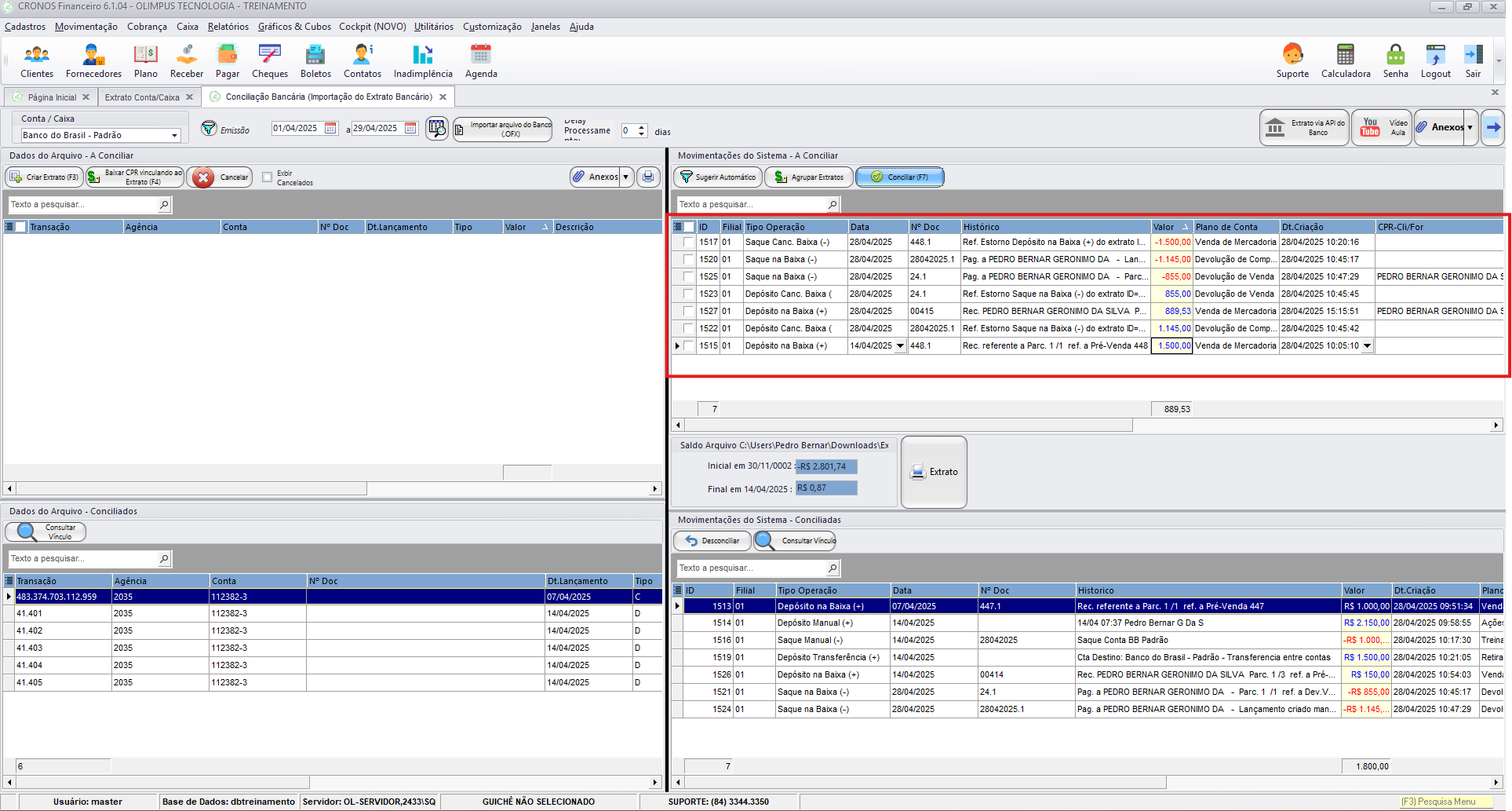
Task: Toggle select-all checkbox in system movements header
Action: click(x=689, y=227)
